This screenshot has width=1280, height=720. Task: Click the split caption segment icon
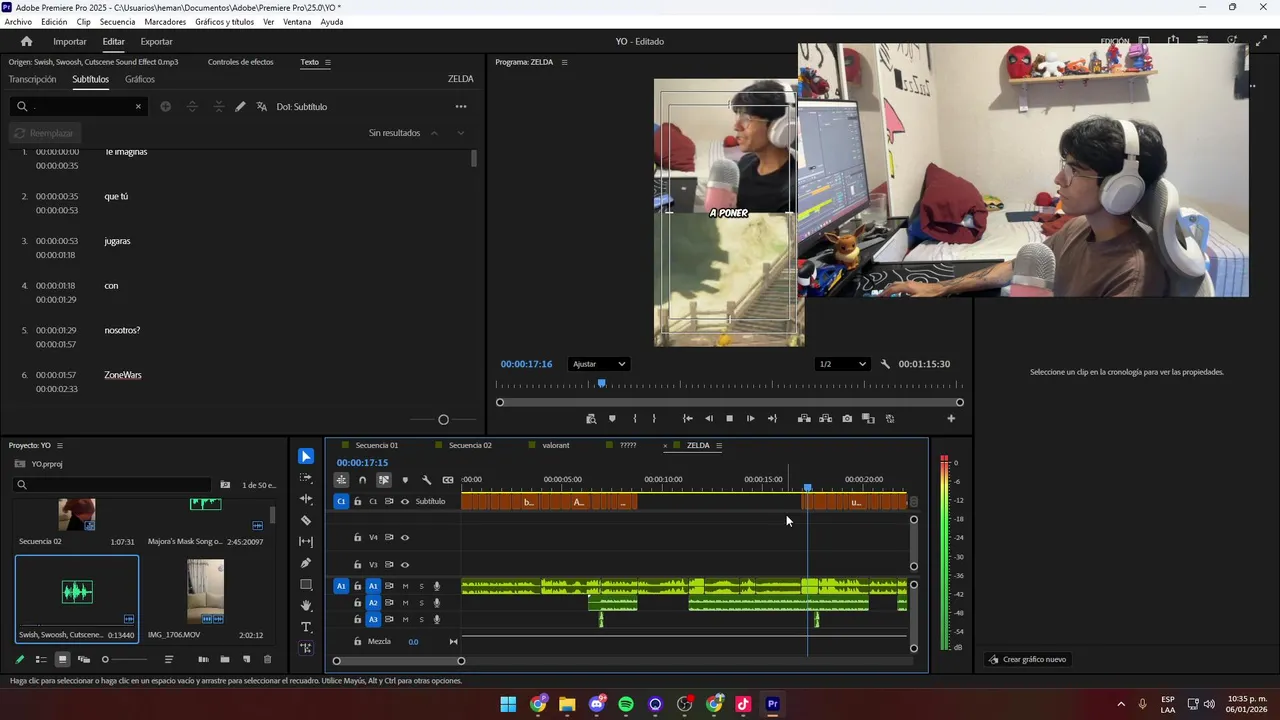(x=192, y=107)
